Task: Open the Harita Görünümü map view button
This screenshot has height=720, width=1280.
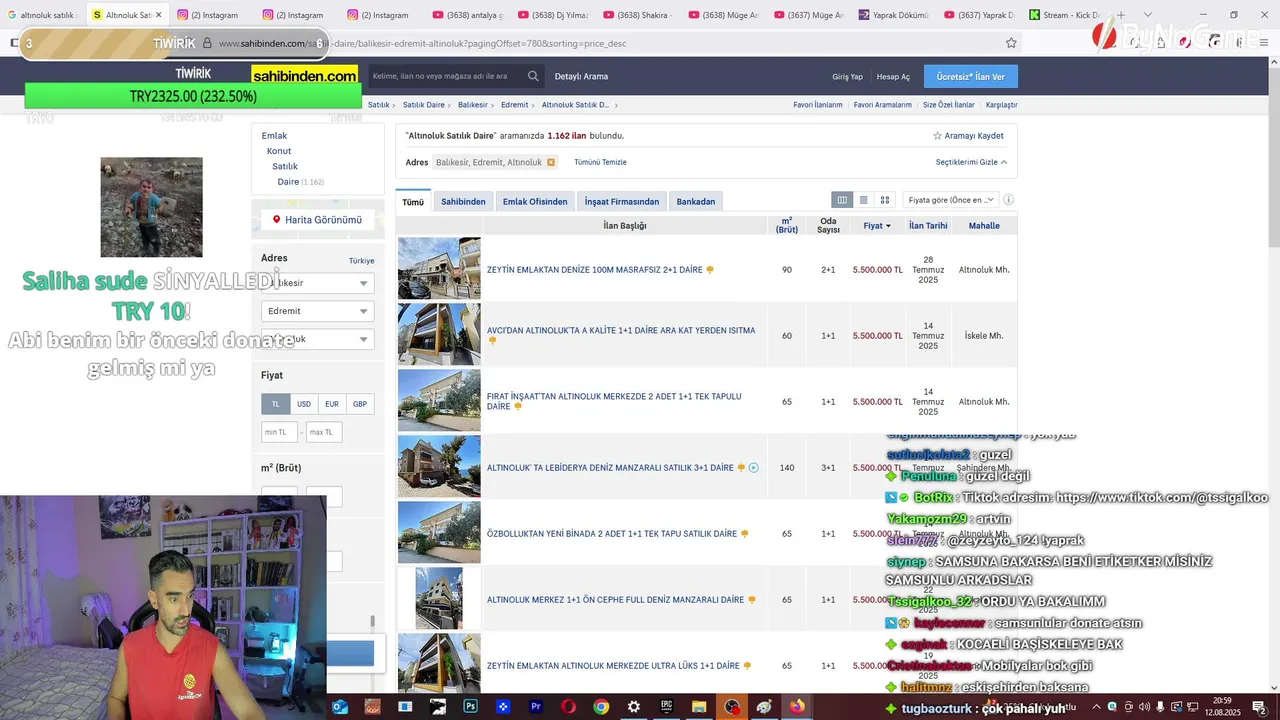Action: pyautogui.click(x=318, y=220)
